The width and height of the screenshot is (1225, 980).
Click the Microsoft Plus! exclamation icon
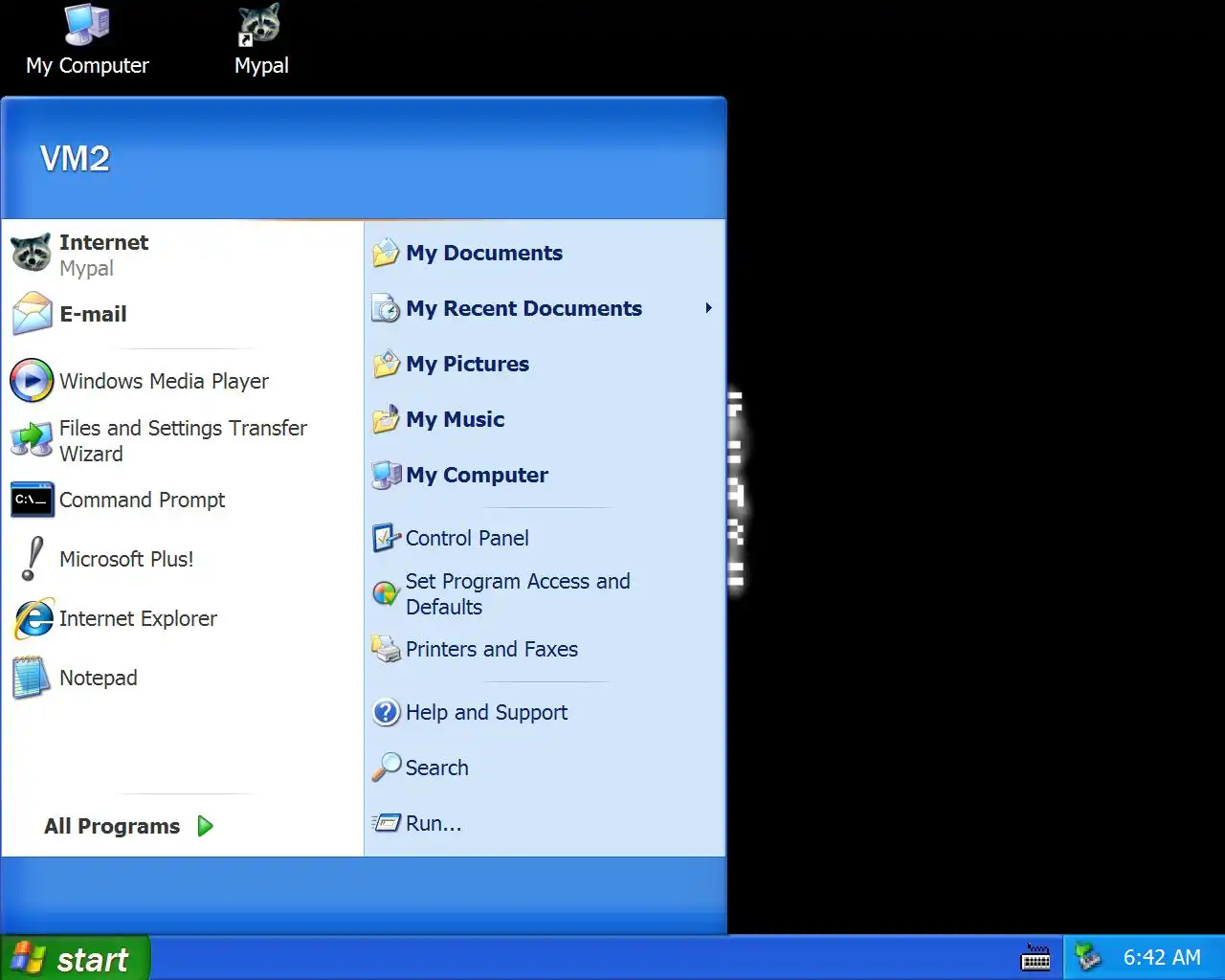[x=33, y=559]
